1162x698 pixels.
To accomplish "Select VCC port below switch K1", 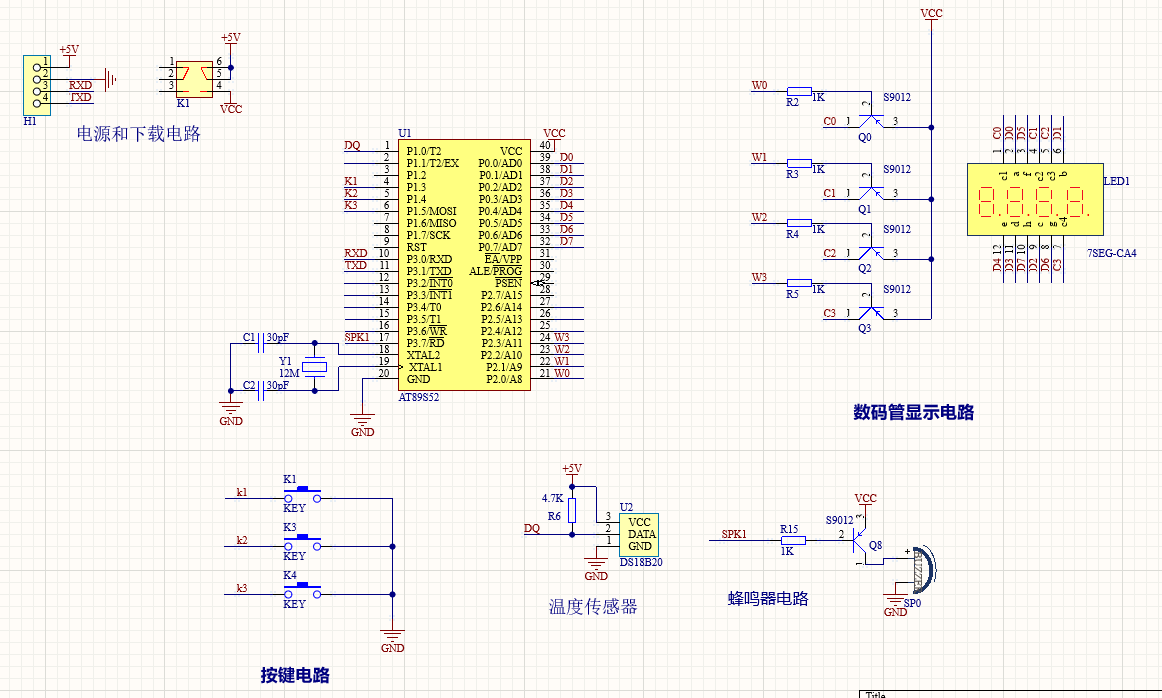I will (x=231, y=107).
